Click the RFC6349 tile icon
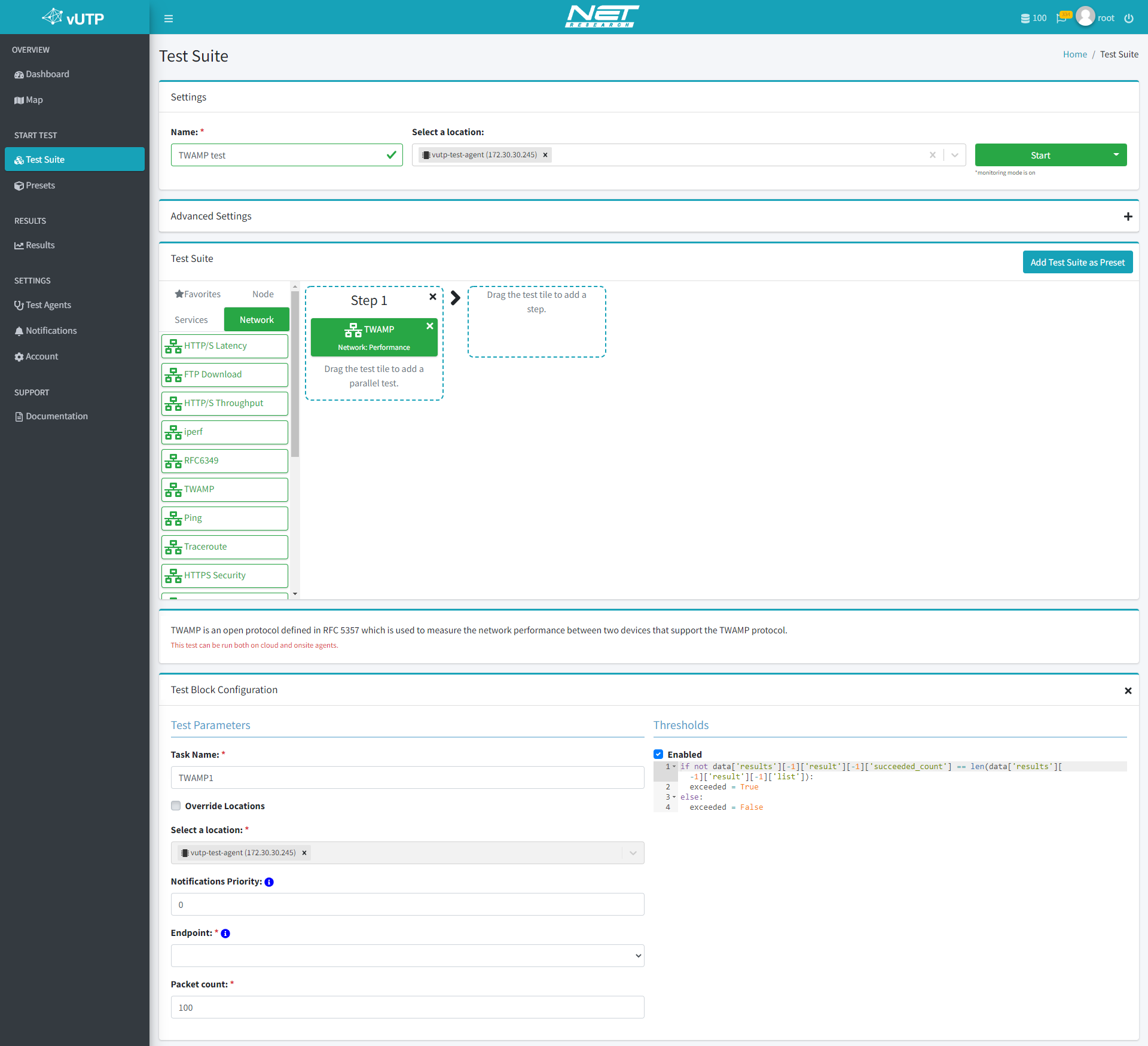The image size is (1148, 1046). coord(173,461)
